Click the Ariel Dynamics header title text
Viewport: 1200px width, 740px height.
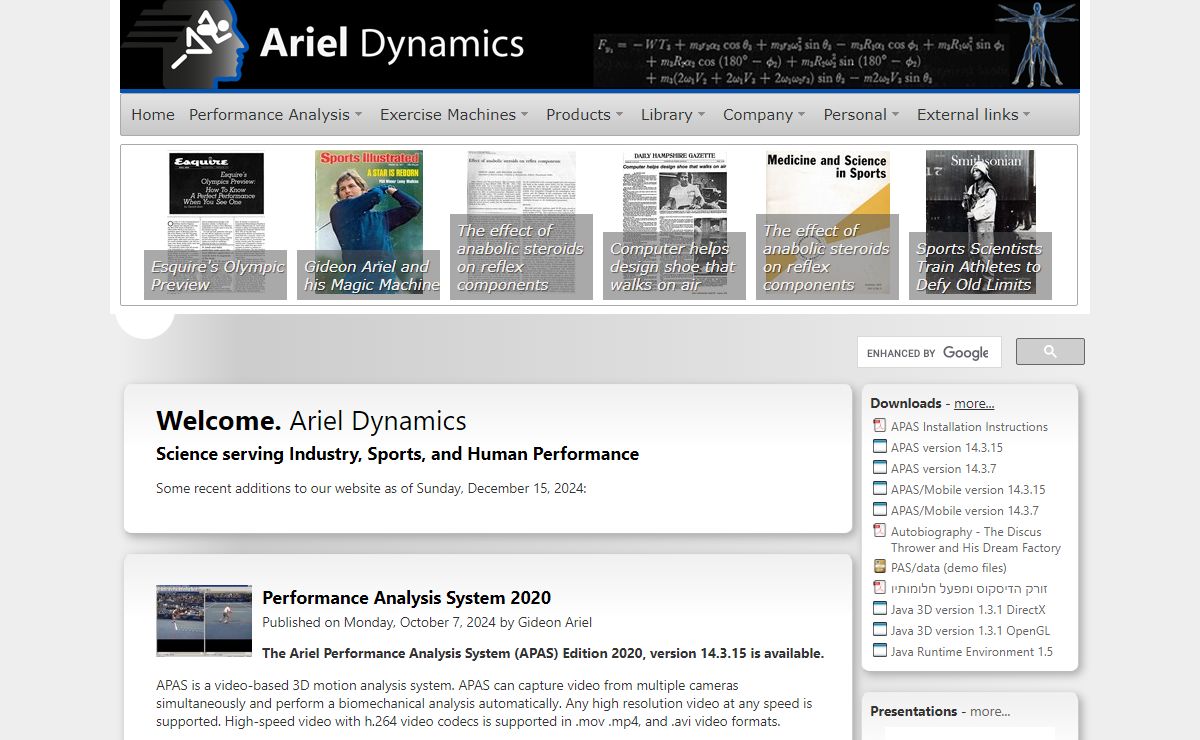click(392, 44)
